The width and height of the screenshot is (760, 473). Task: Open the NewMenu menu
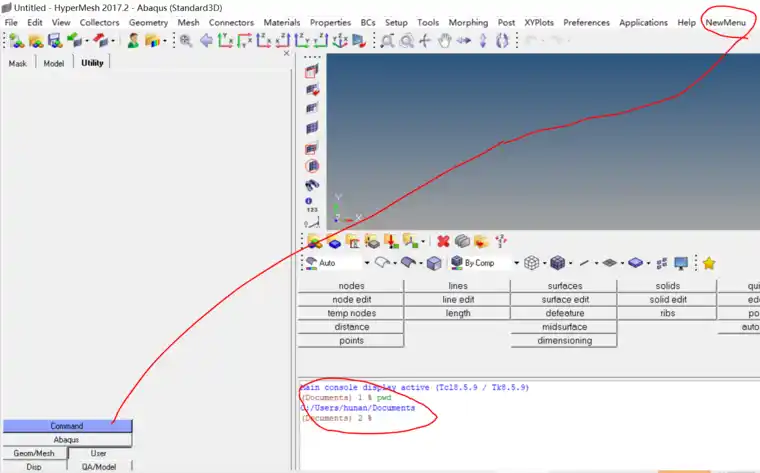725,22
